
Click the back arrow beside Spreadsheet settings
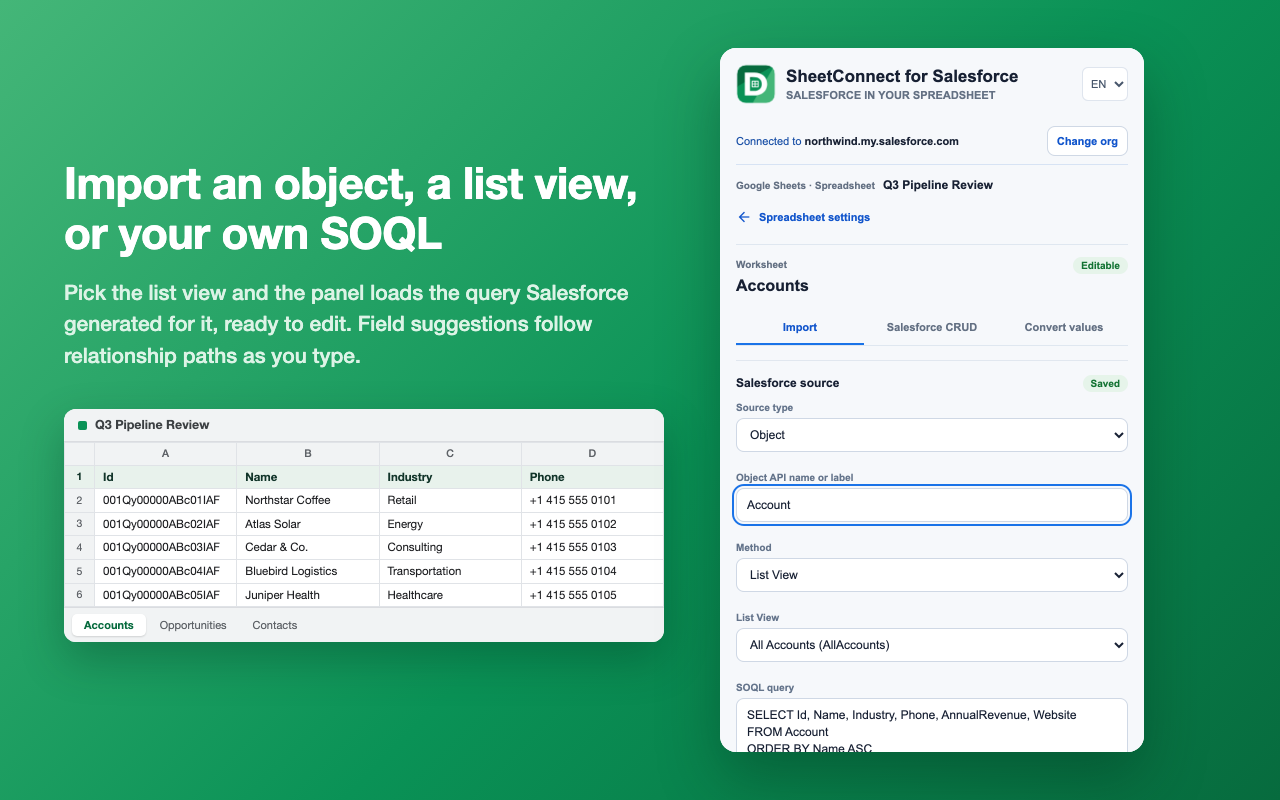pyautogui.click(x=744, y=217)
